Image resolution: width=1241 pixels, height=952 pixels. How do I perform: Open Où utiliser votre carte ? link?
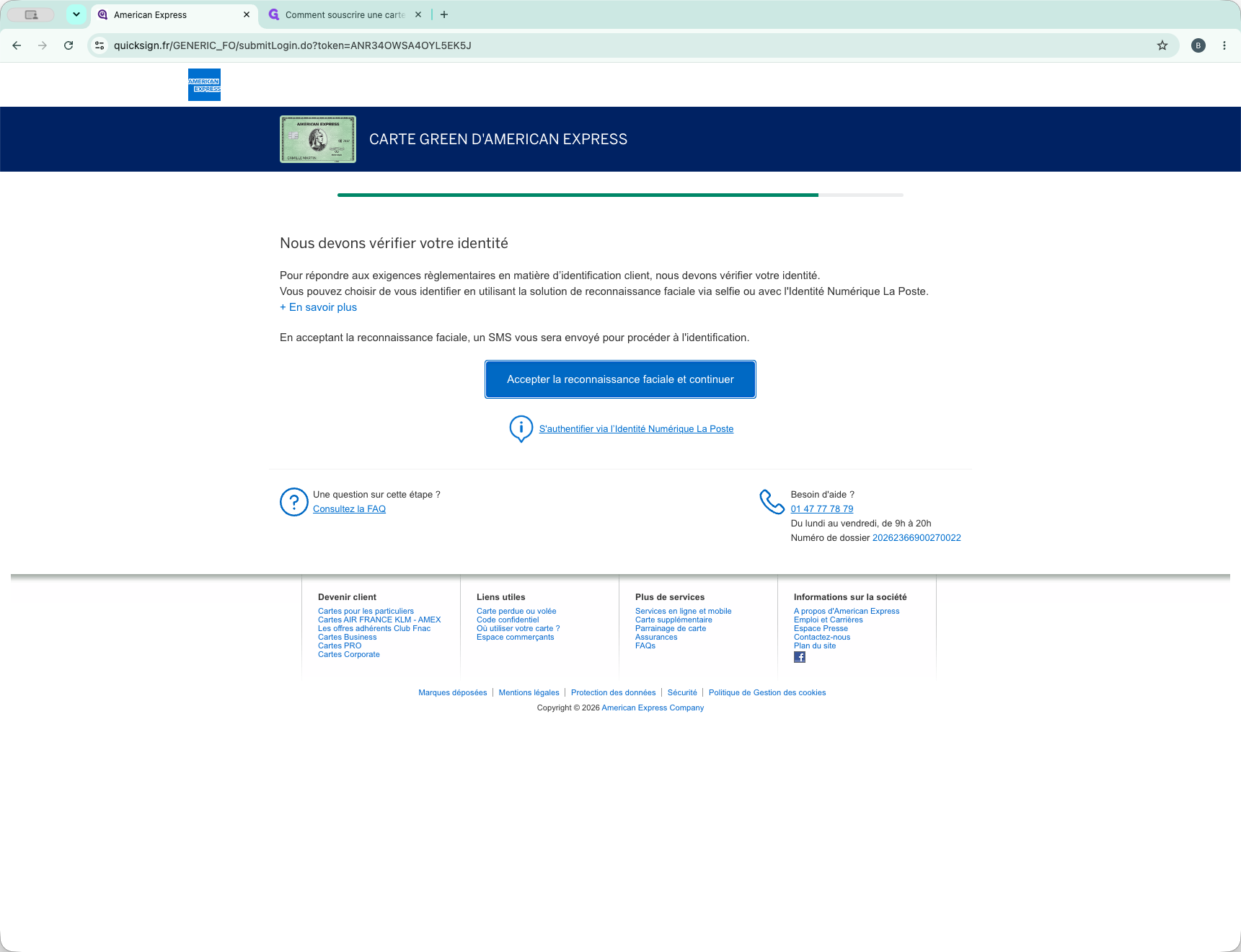(x=518, y=628)
